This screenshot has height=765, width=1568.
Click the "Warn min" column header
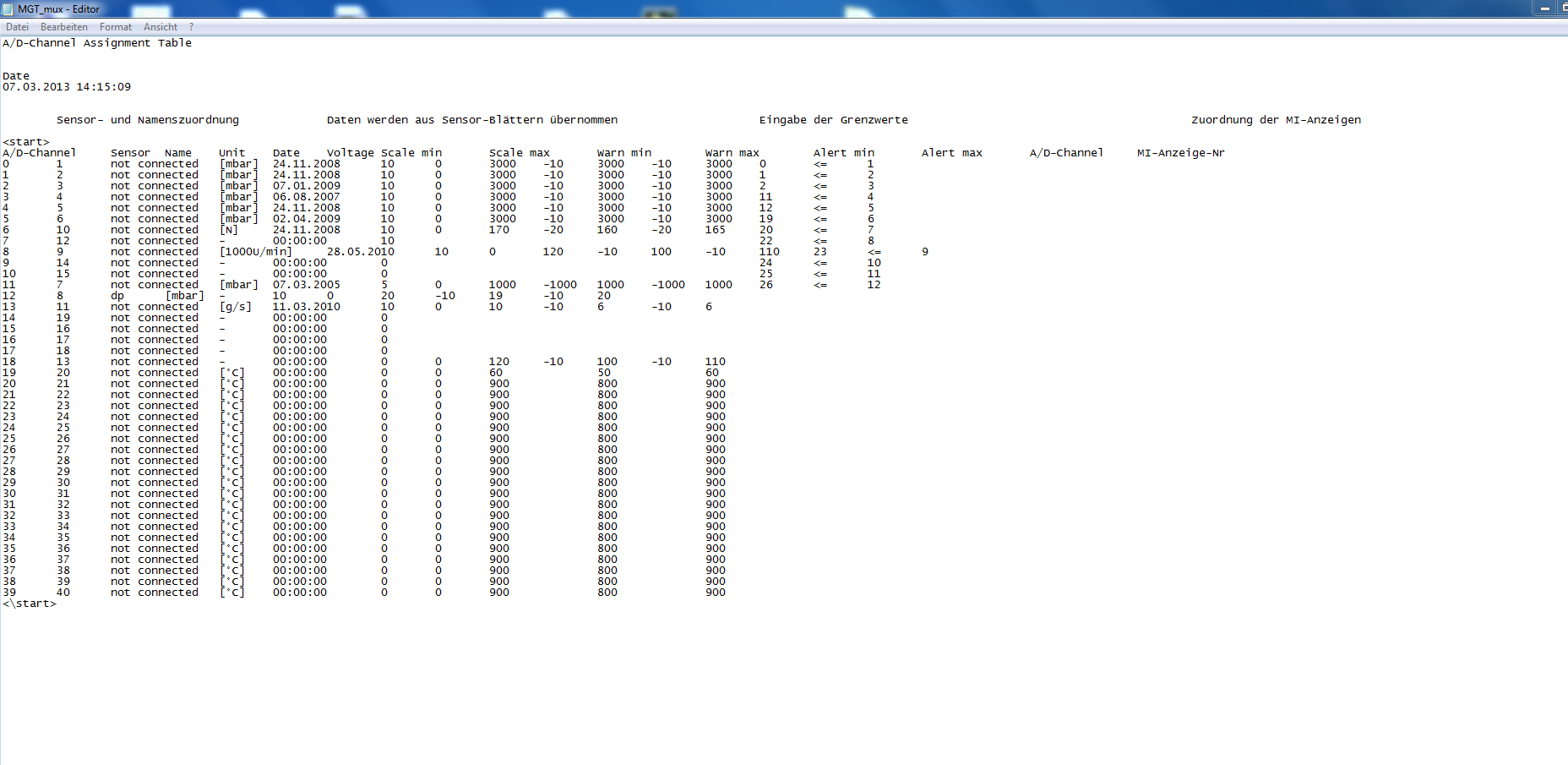pos(624,153)
